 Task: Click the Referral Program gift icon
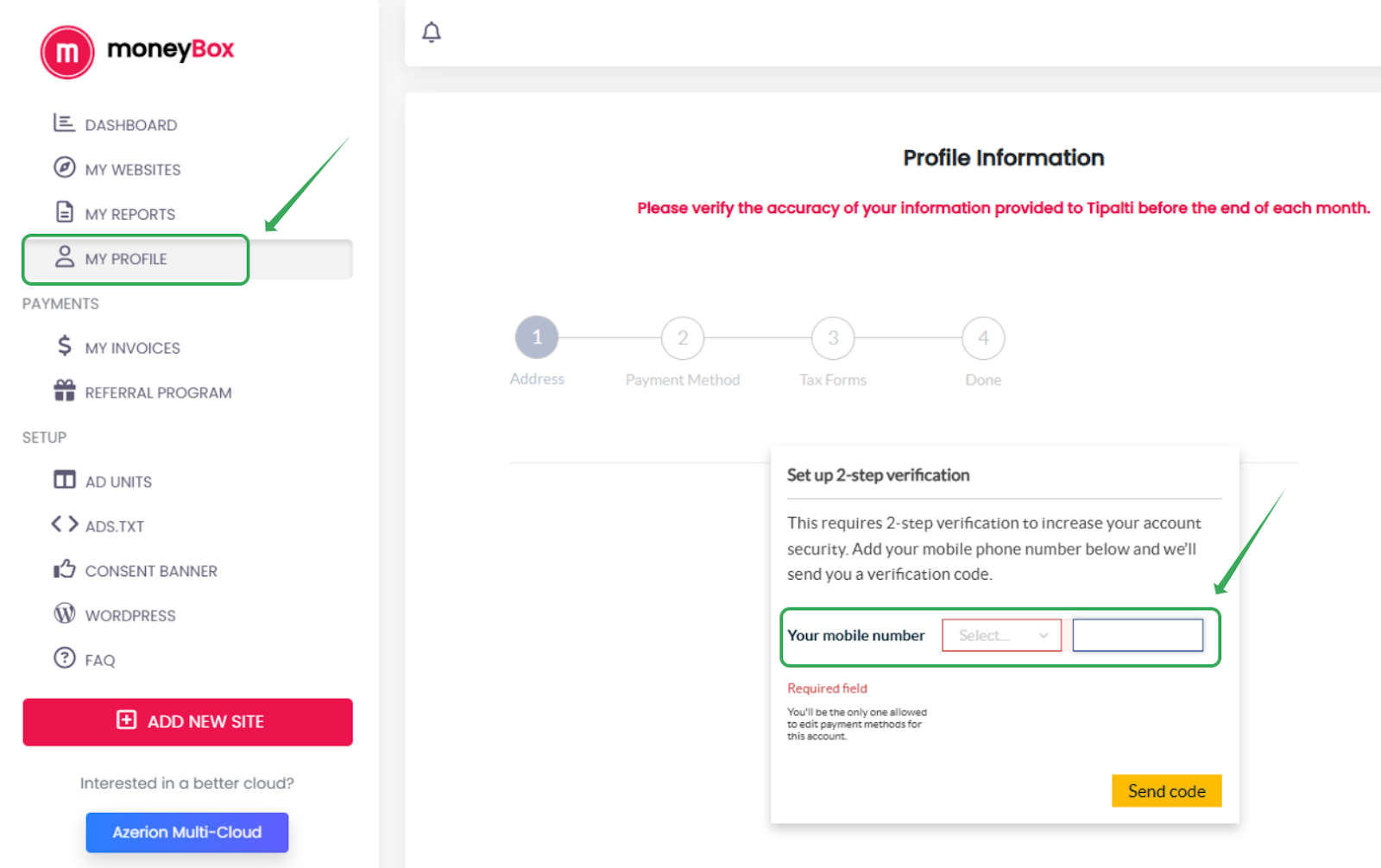[65, 391]
